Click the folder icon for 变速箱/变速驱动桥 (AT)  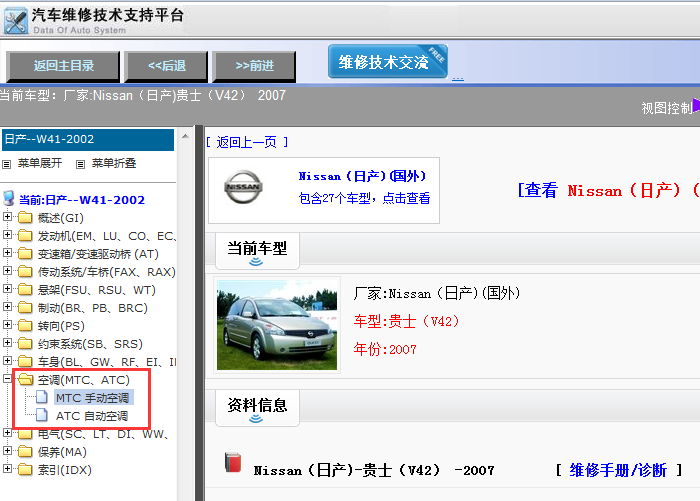25,254
